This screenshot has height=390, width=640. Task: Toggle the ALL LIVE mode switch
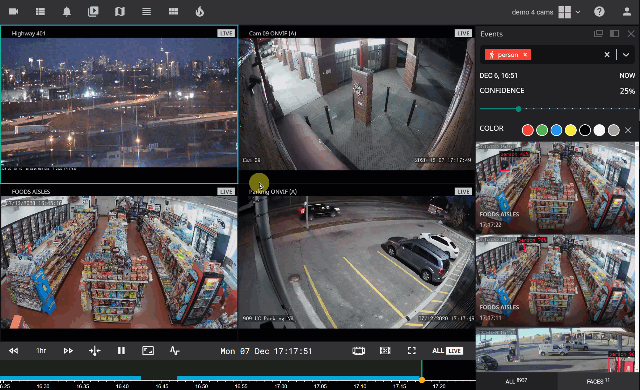click(447, 350)
